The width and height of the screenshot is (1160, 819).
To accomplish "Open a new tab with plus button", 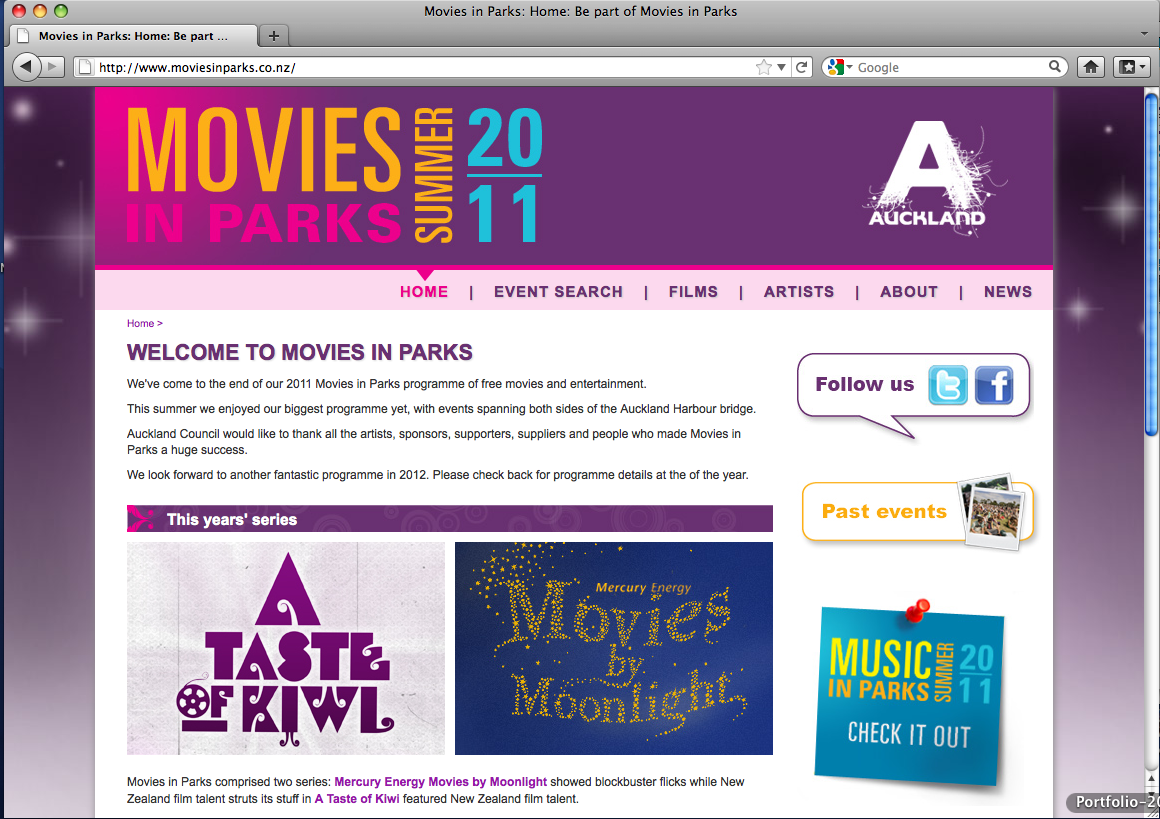I will 274,36.
